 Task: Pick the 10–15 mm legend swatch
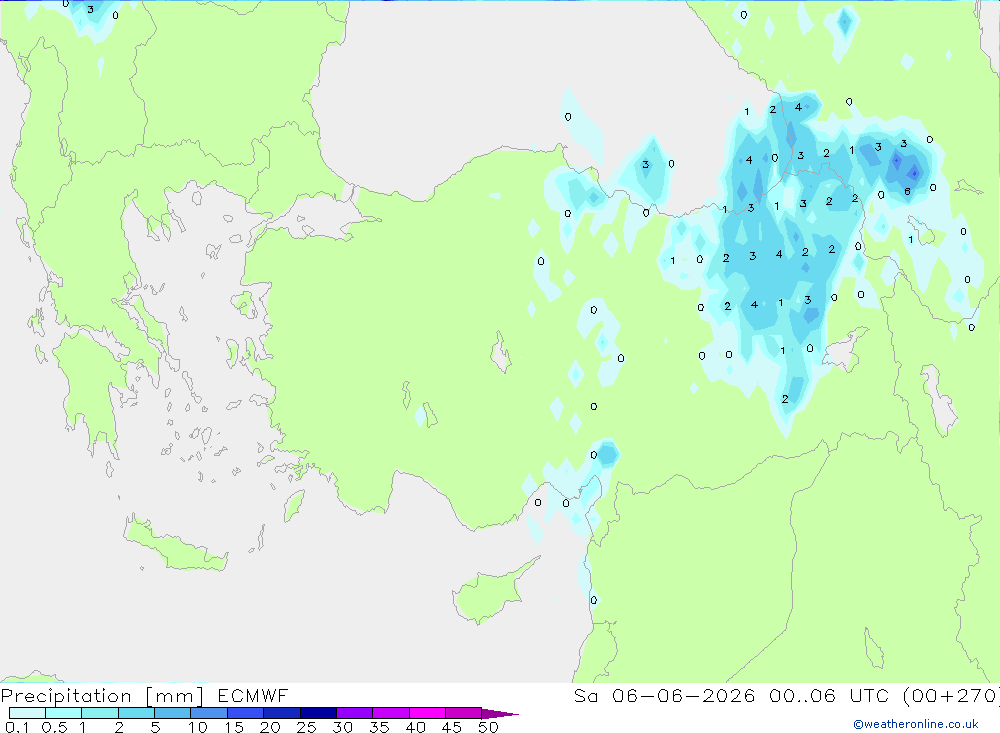pos(209,713)
